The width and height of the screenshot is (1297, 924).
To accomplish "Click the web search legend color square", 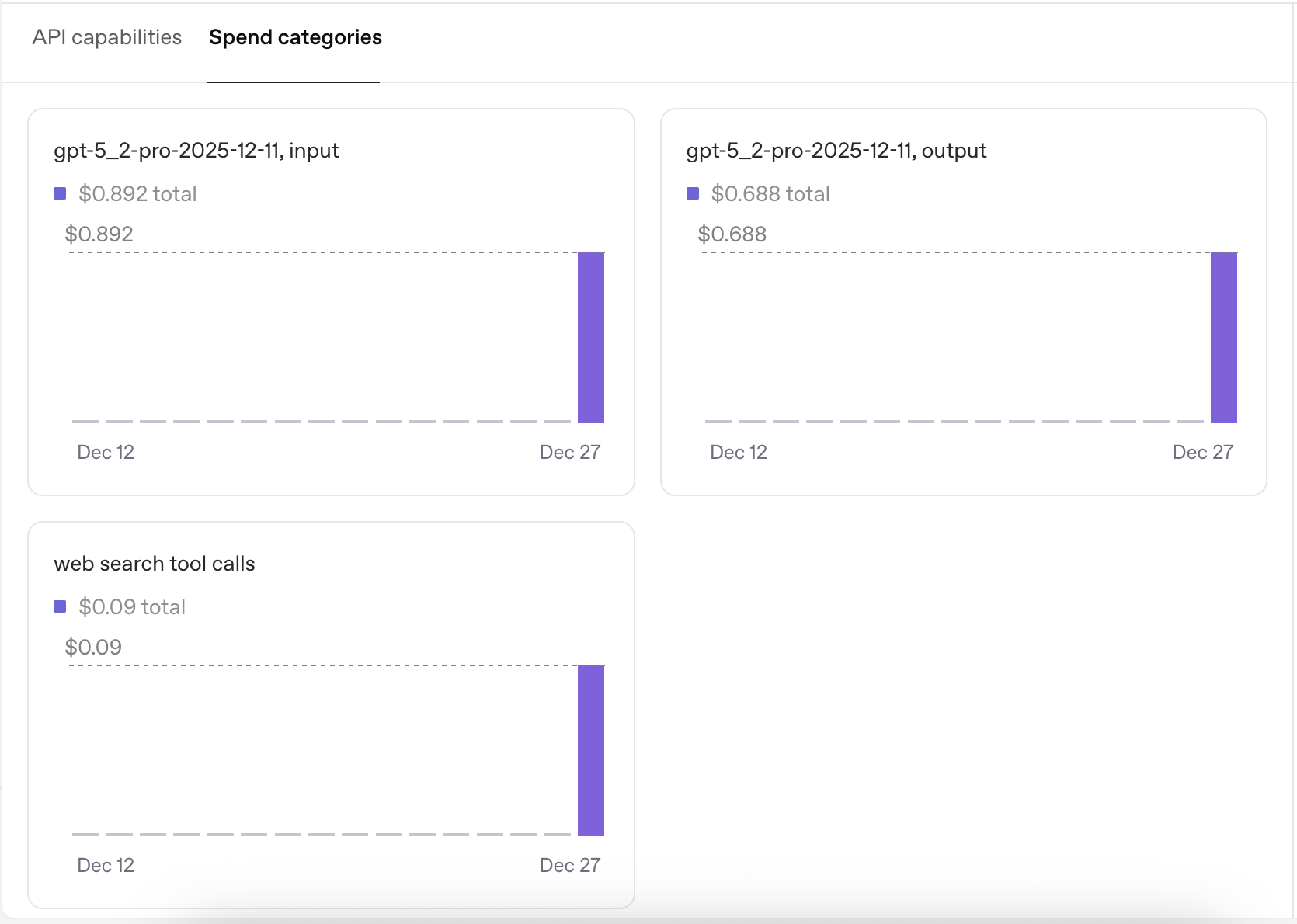I will click(60, 606).
